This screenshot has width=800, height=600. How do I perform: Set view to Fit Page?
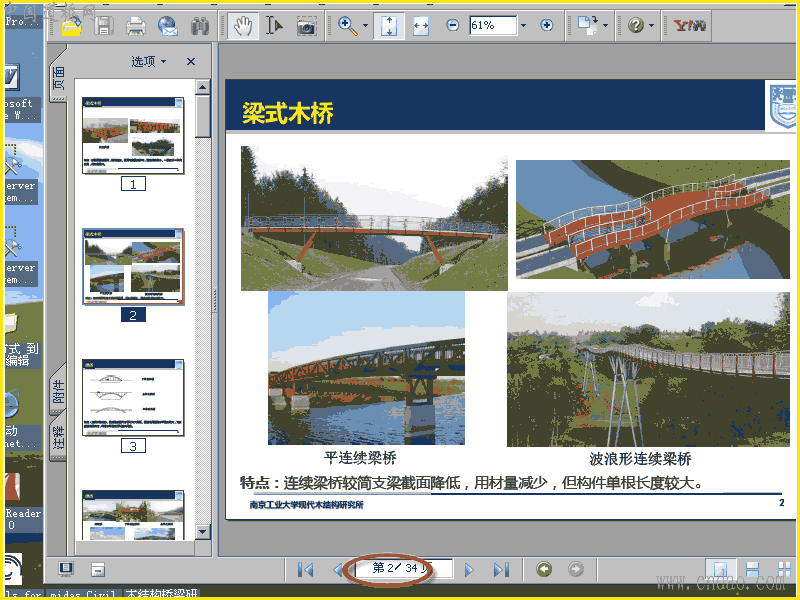coord(389,25)
